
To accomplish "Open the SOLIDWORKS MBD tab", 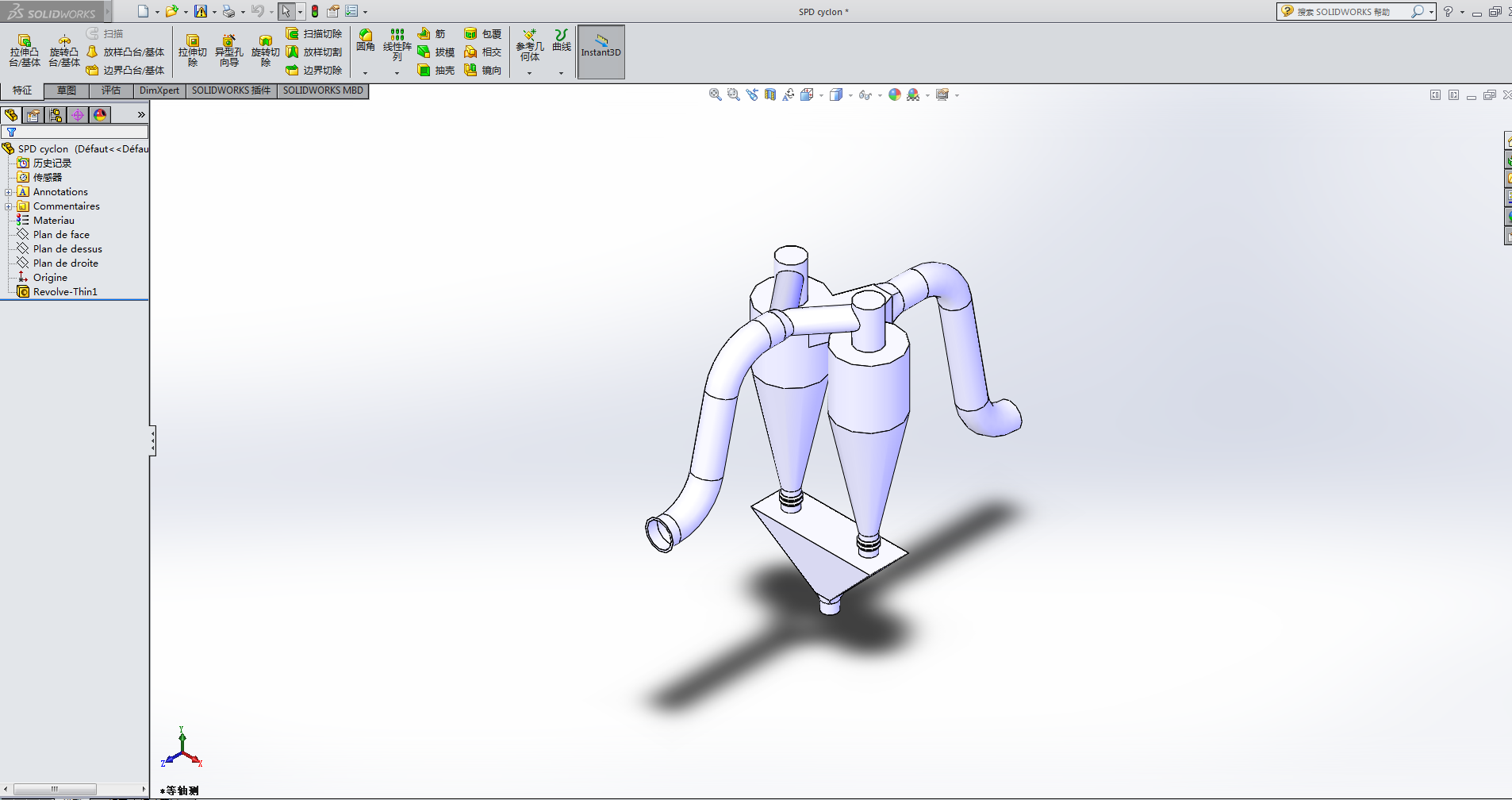I will [x=323, y=90].
